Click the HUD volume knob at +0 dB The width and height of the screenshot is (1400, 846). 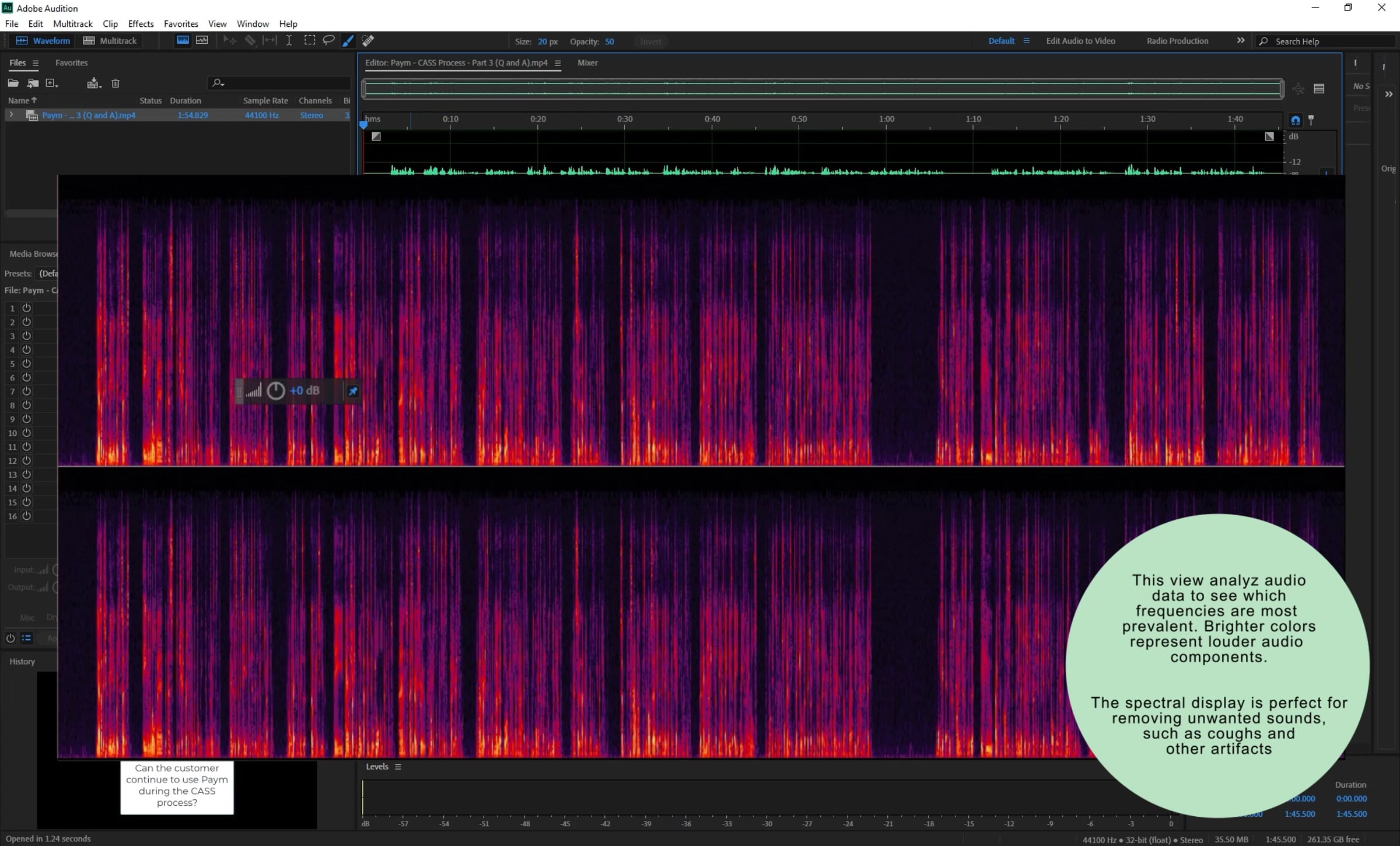(276, 391)
